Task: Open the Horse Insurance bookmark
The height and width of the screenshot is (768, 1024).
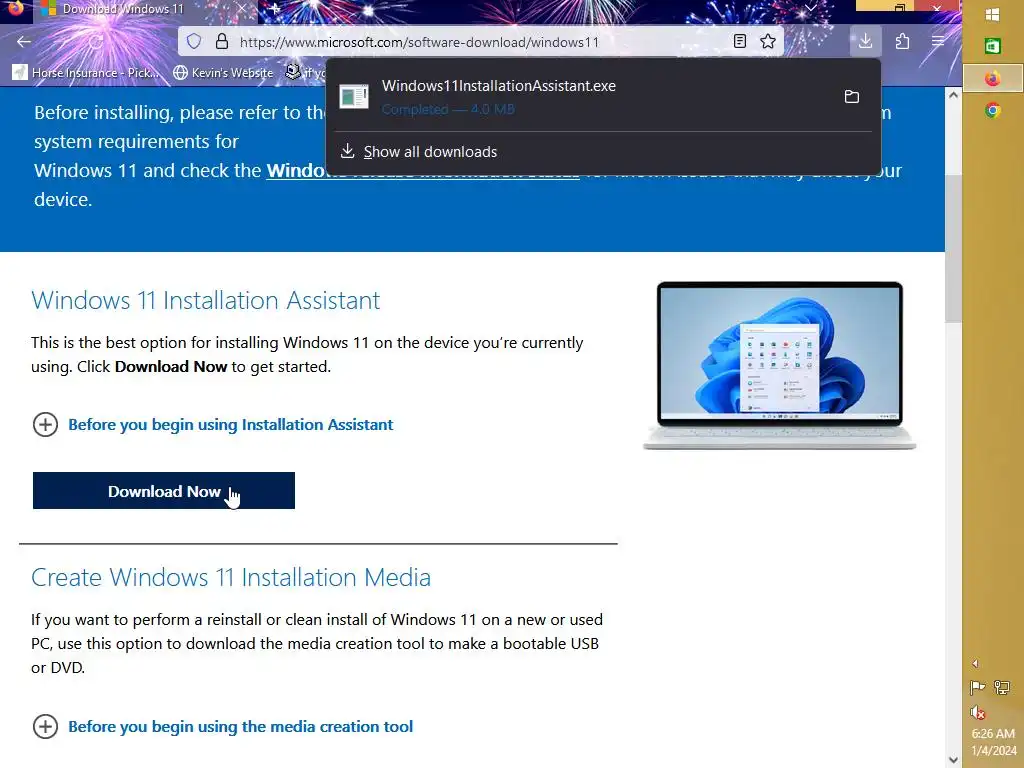Action: pos(86,72)
